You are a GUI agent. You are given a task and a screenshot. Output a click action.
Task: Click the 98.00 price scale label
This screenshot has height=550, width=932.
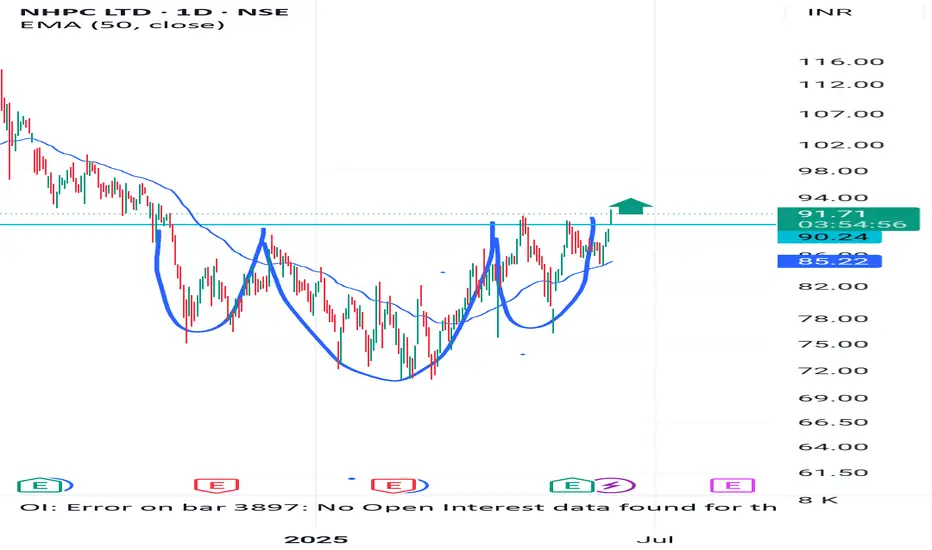pyautogui.click(x=833, y=171)
